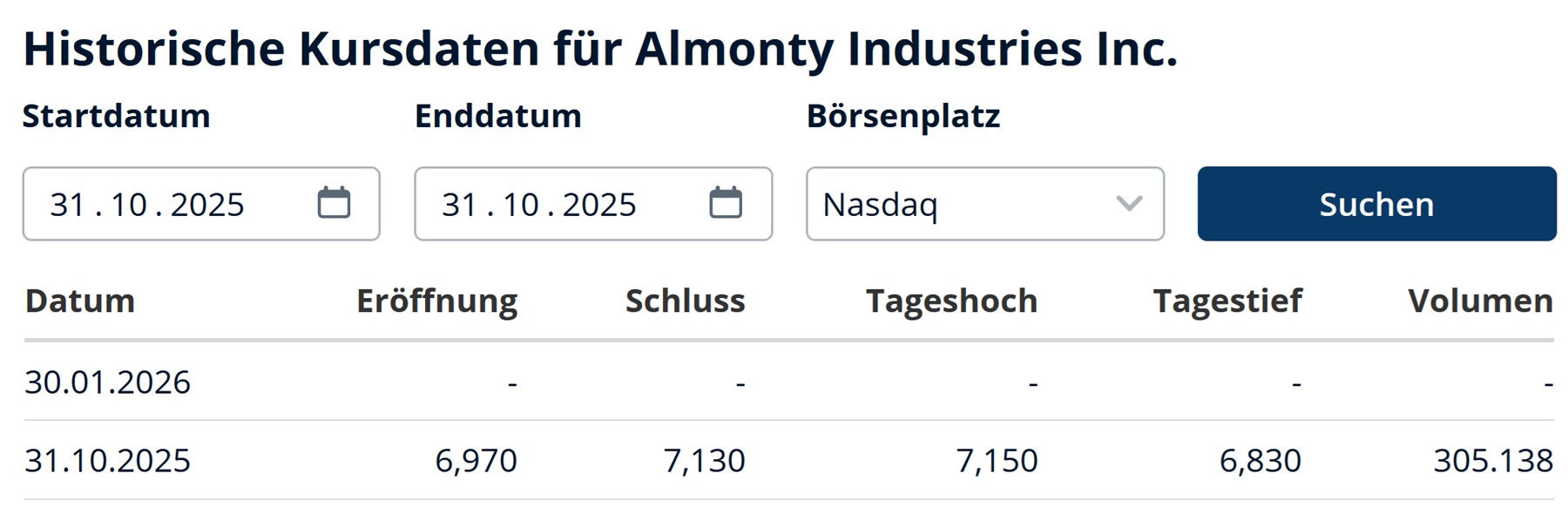Click the day field in Startdatum
Viewport: 1568px width, 514px height.
click(x=68, y=204)
